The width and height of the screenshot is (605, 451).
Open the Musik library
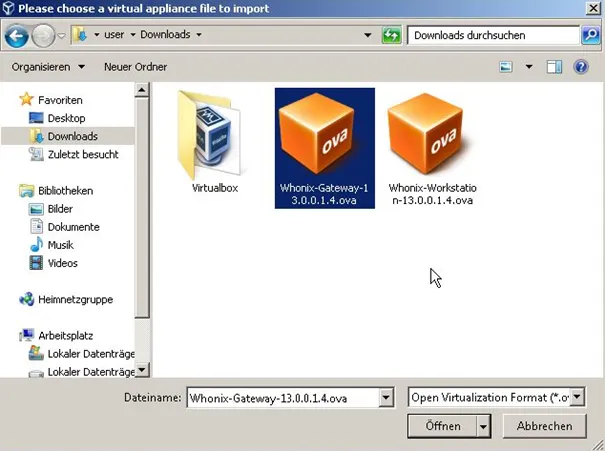coord(61,245)
